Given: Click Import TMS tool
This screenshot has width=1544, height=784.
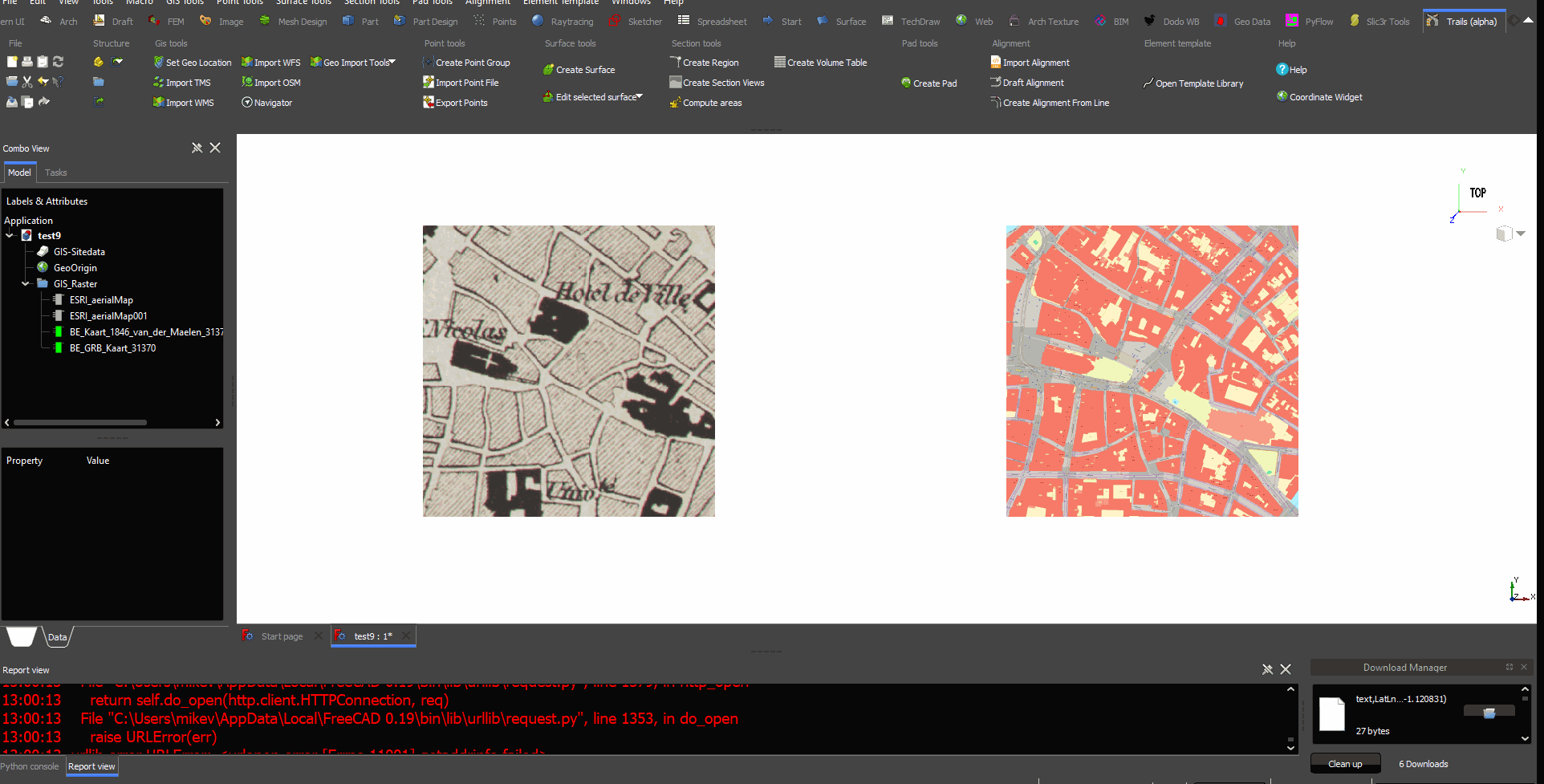Looking at the screenshot, I should click(181, 83).
